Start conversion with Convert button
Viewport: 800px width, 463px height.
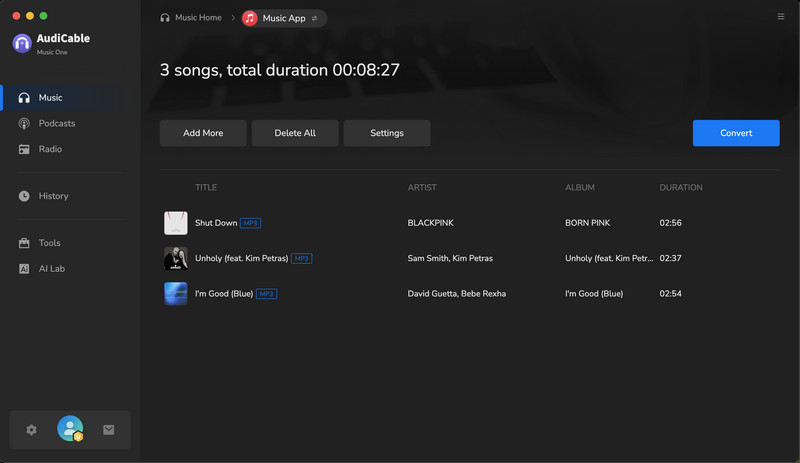coord(736,133)
